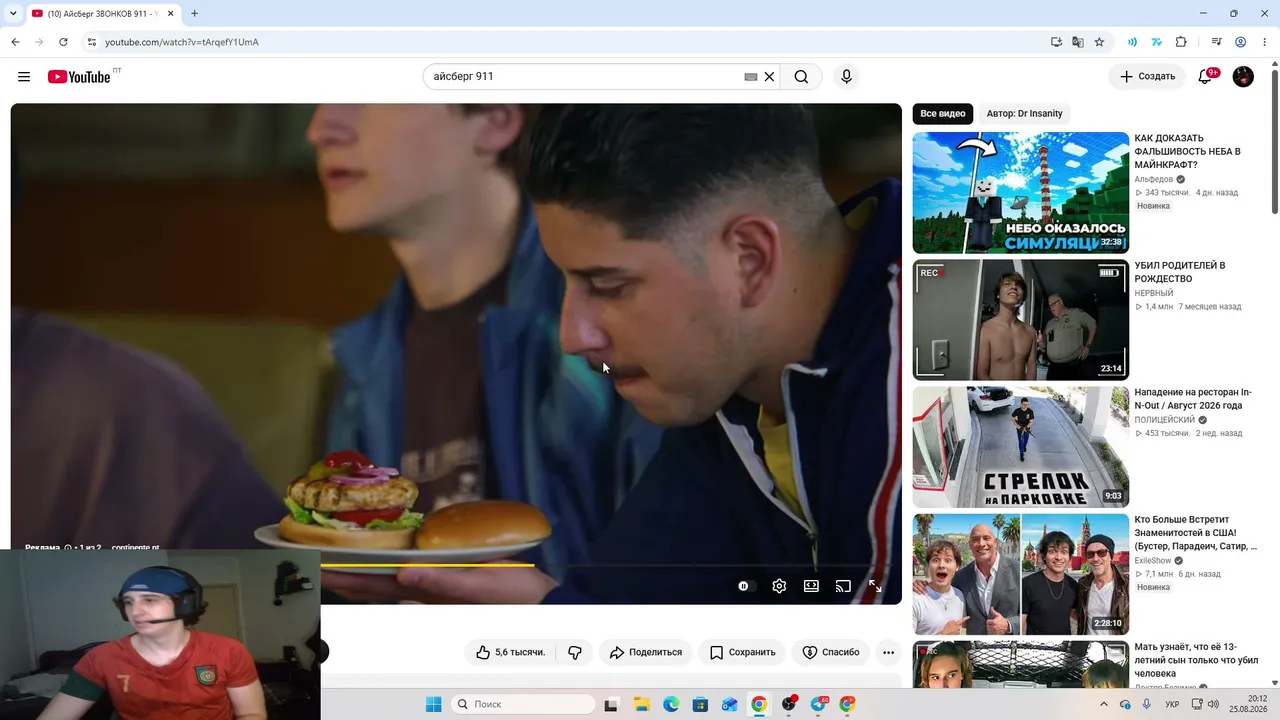
Task: Run the search with the magnifier button
Action: pyautogui.click(x=801, y=77)
